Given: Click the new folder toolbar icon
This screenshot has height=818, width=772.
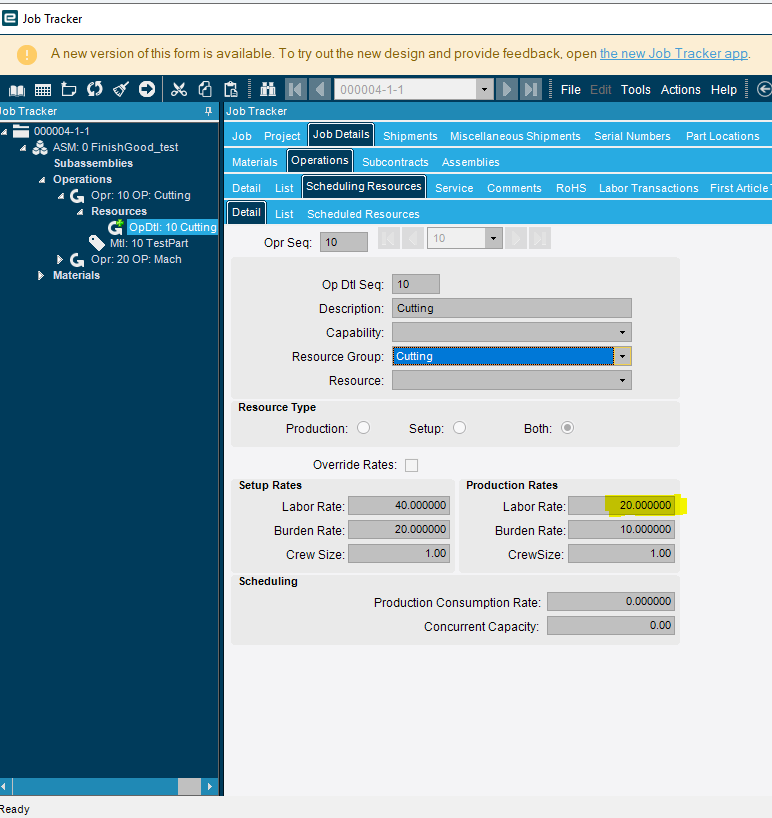Looking at the screenshot, I should coord(69,90).
